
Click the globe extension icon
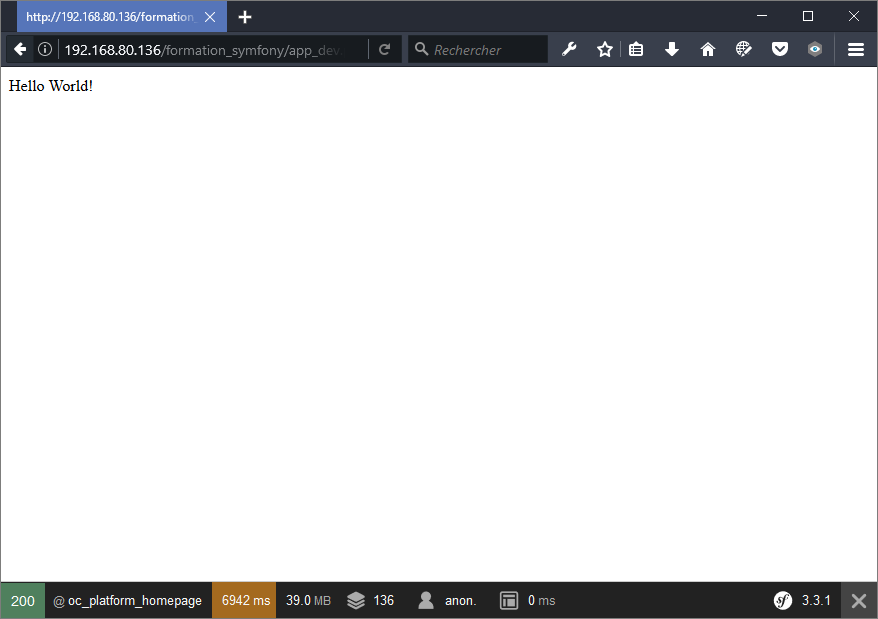[x=744, y=49]
